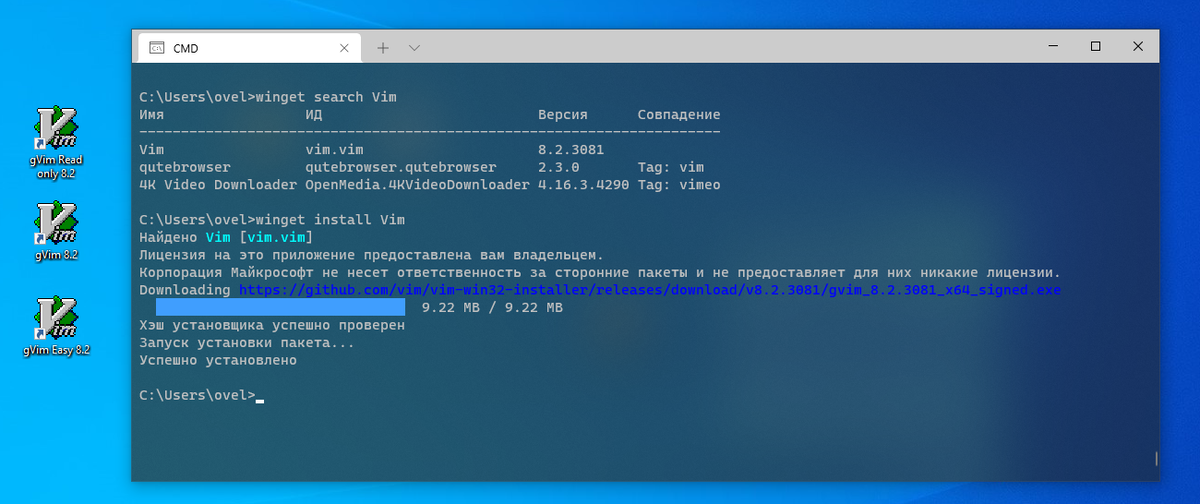Viewport: 1200px width, 504px height.
Task: Click the 'Лицензия на это приложение' license line
Action: pos(371,255)
